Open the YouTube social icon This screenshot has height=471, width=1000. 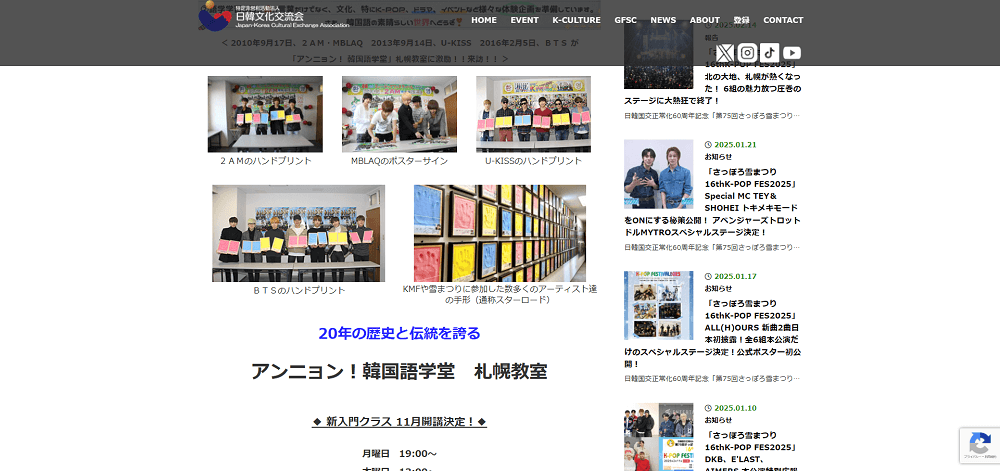[791, 53]
